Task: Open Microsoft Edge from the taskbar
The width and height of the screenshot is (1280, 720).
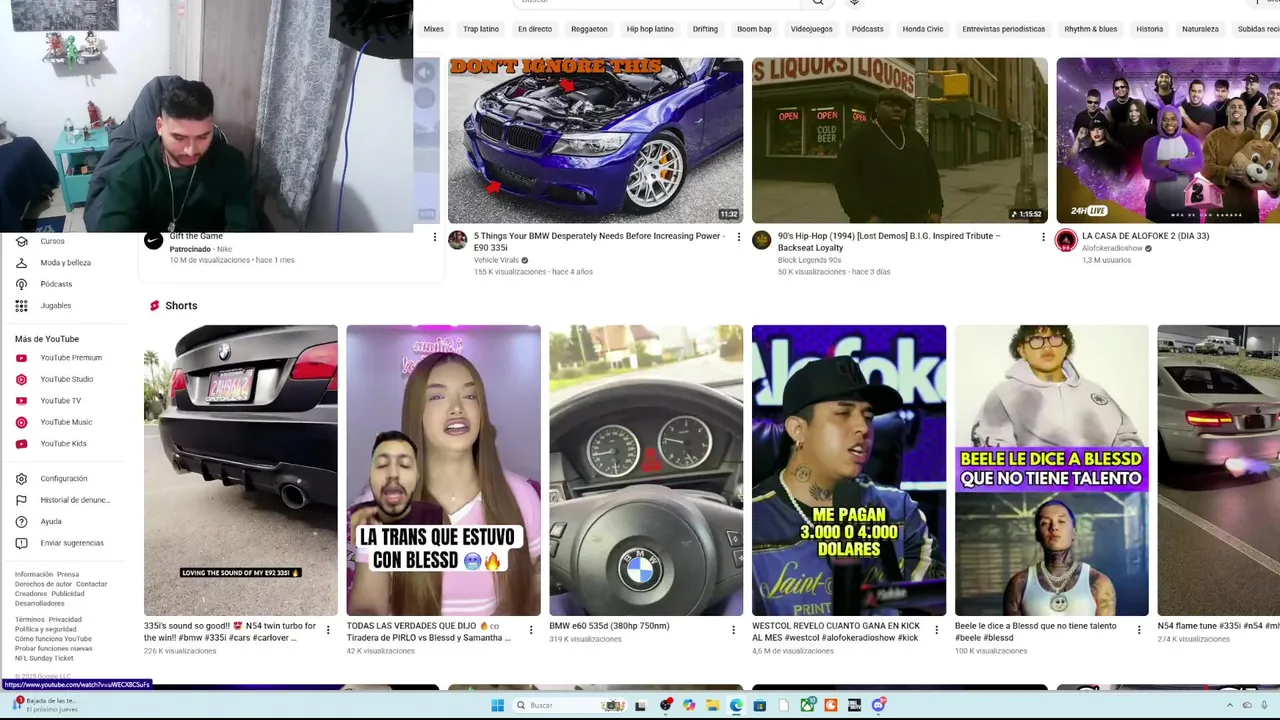Action: tap(736, 705)
